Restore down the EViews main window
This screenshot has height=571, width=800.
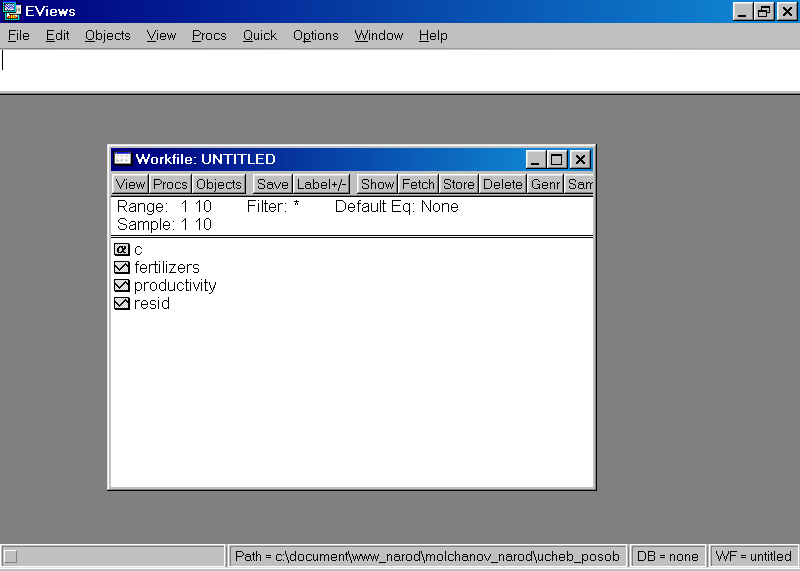click(x=764, y=11)
